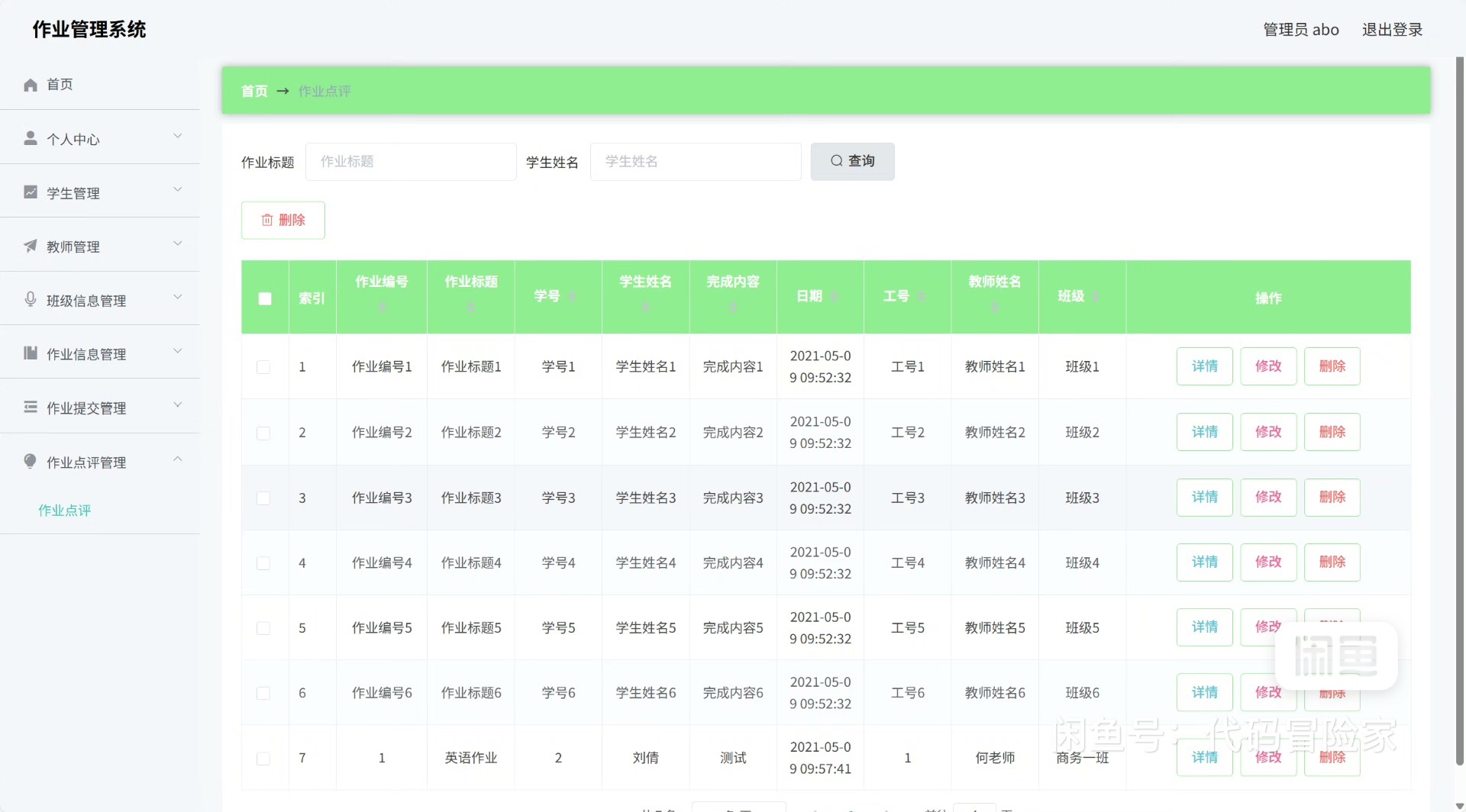
Task: Focus the 作业标题 search input field
Action: point(411,162)
